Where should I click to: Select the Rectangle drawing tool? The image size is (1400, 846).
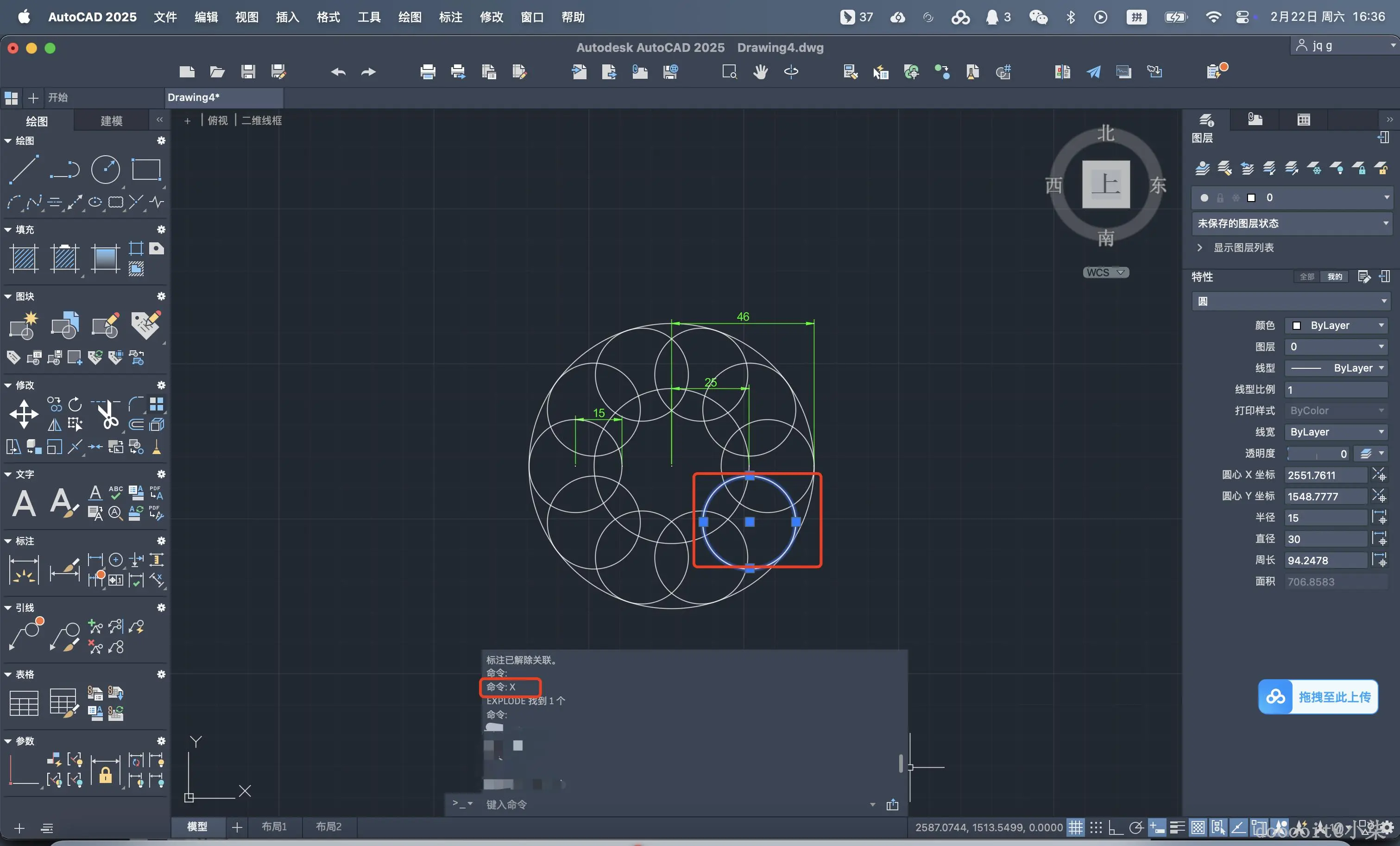146,169
